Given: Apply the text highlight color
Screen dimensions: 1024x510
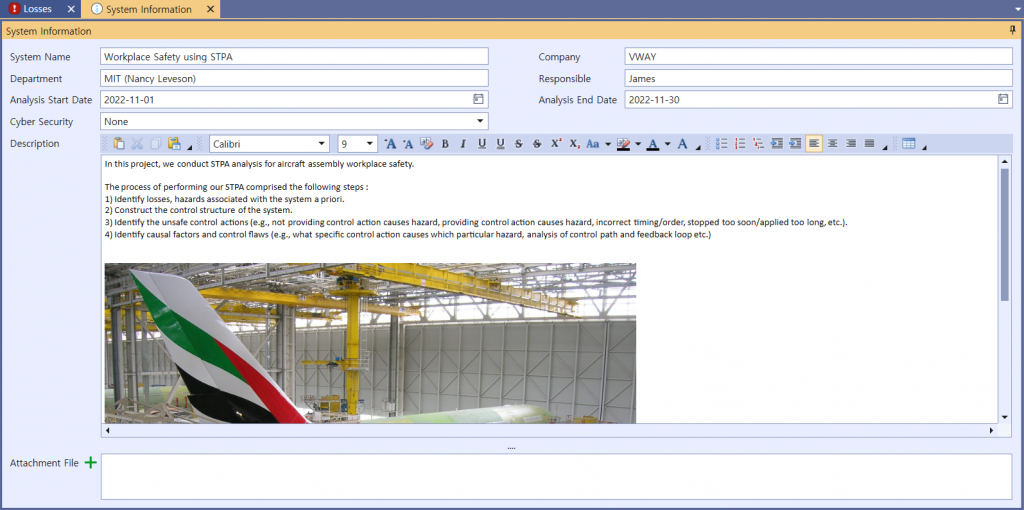Looking at the screenshot, I should click(624, 144).
